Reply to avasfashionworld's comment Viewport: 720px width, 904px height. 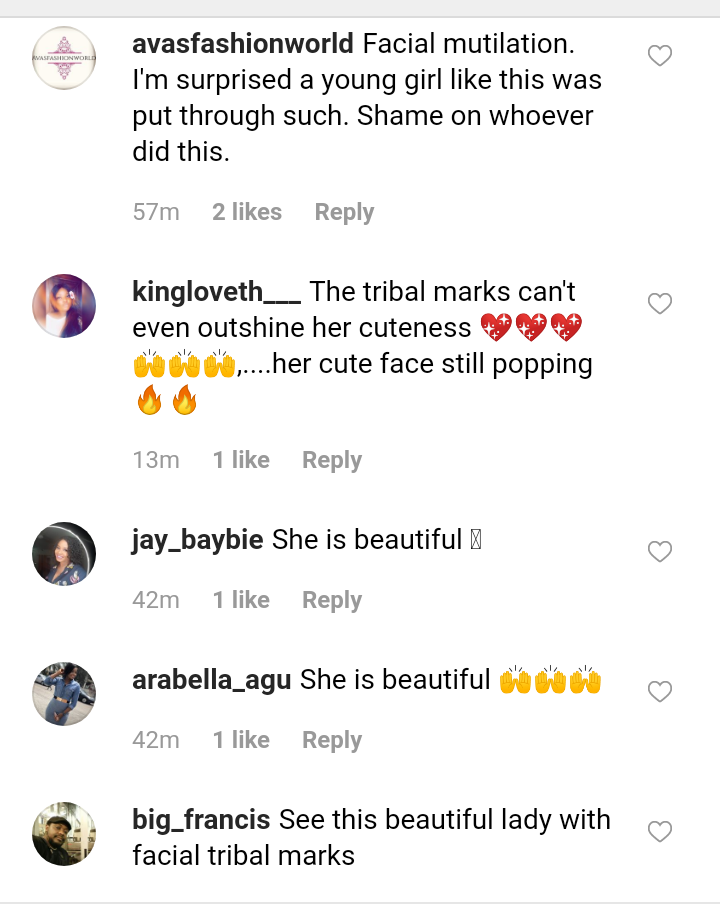pyautogui.click(x=344, y=212)
